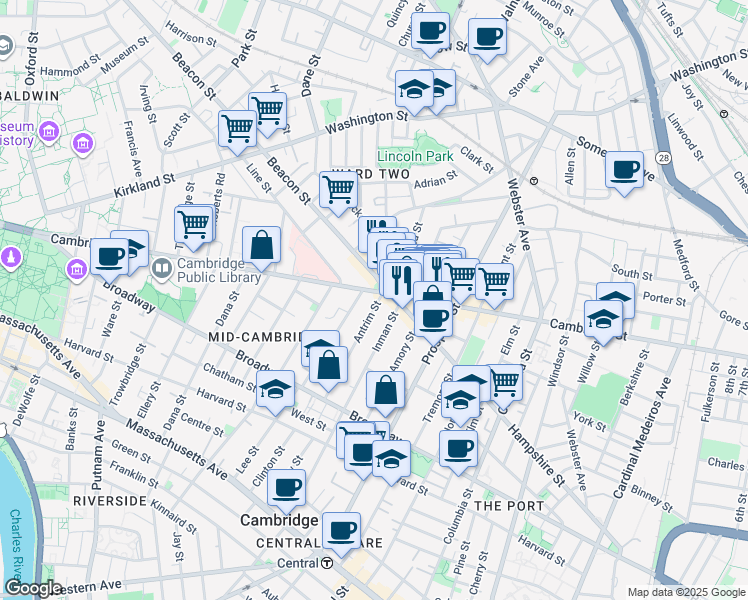Open the shopping bag marker by Cambridge Public Library
The image size is (748, 600).
tap(261, 245)
